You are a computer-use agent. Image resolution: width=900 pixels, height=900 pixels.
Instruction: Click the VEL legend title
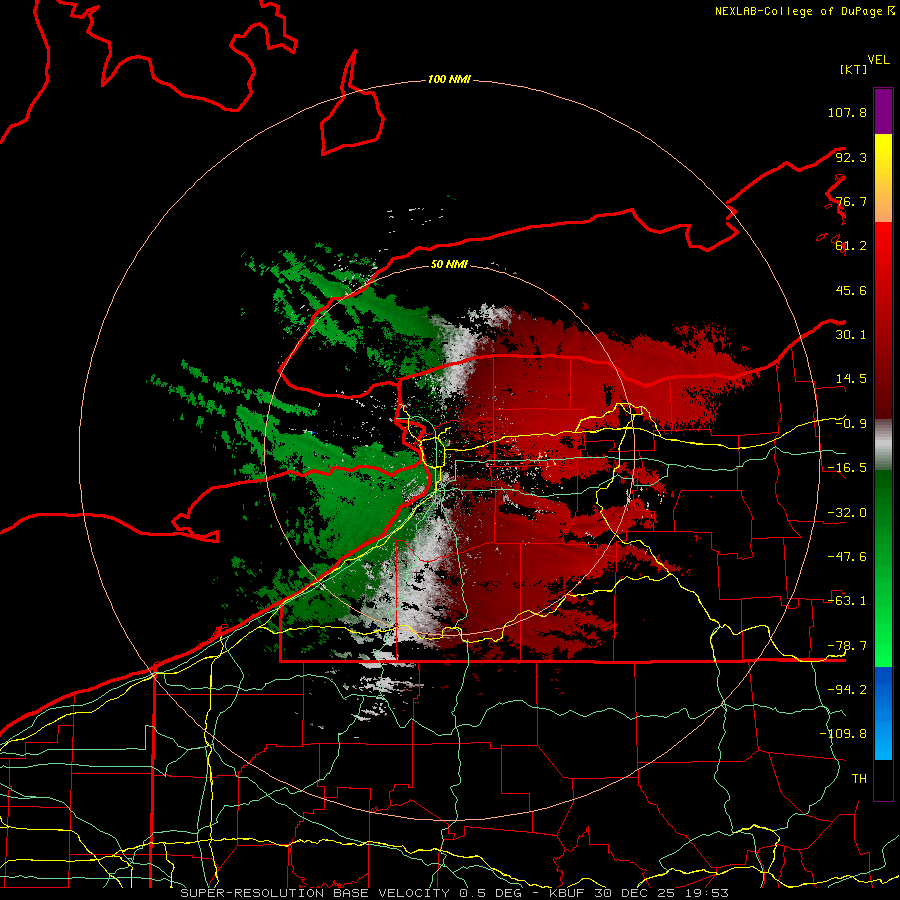pos(878,60)
